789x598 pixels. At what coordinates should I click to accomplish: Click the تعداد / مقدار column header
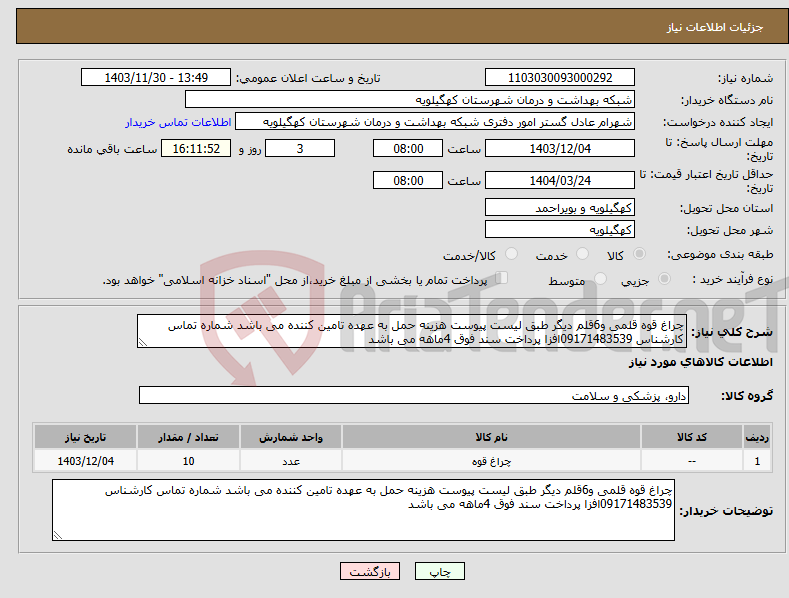188,437
